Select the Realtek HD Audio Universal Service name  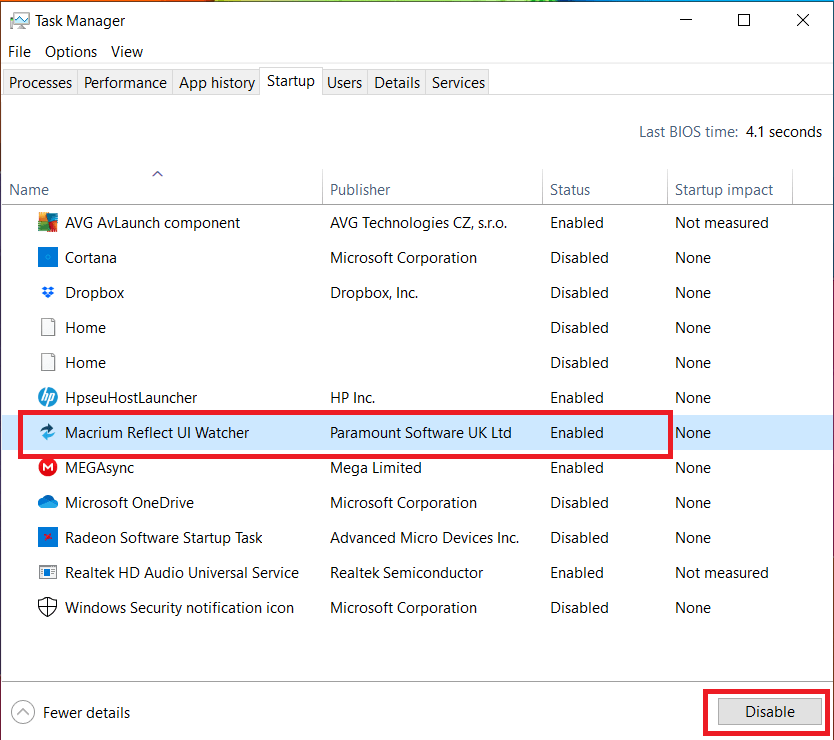182,572
